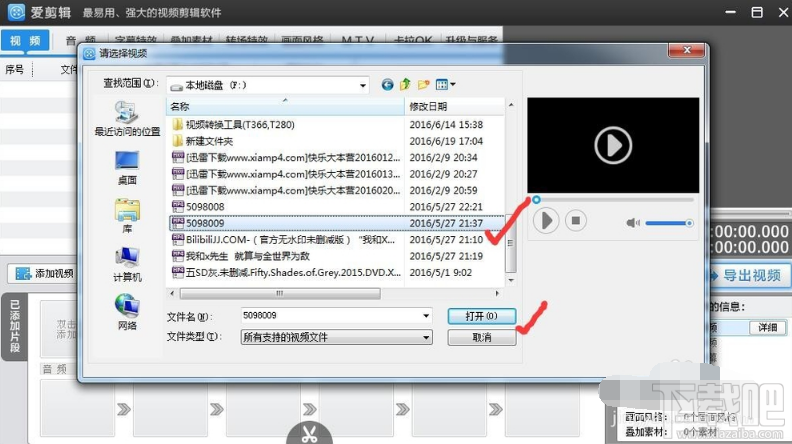Viewport: 792px width, 444px height.
Task: Stop the preview playback
Action: click(575, 221)
